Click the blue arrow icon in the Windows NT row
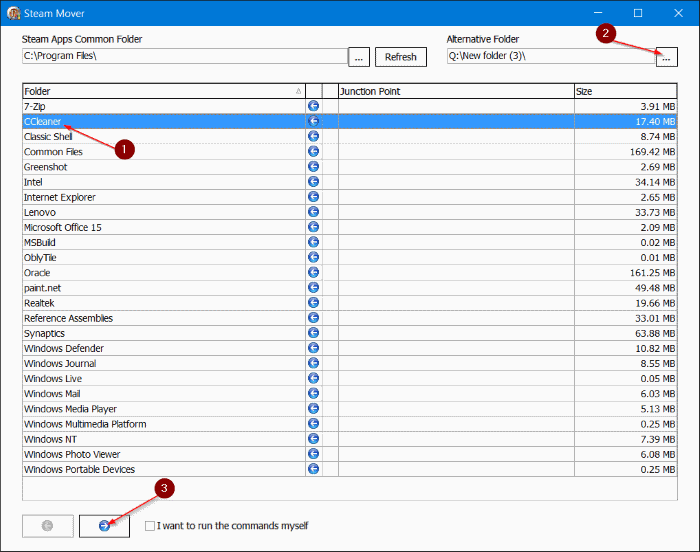 314,439
